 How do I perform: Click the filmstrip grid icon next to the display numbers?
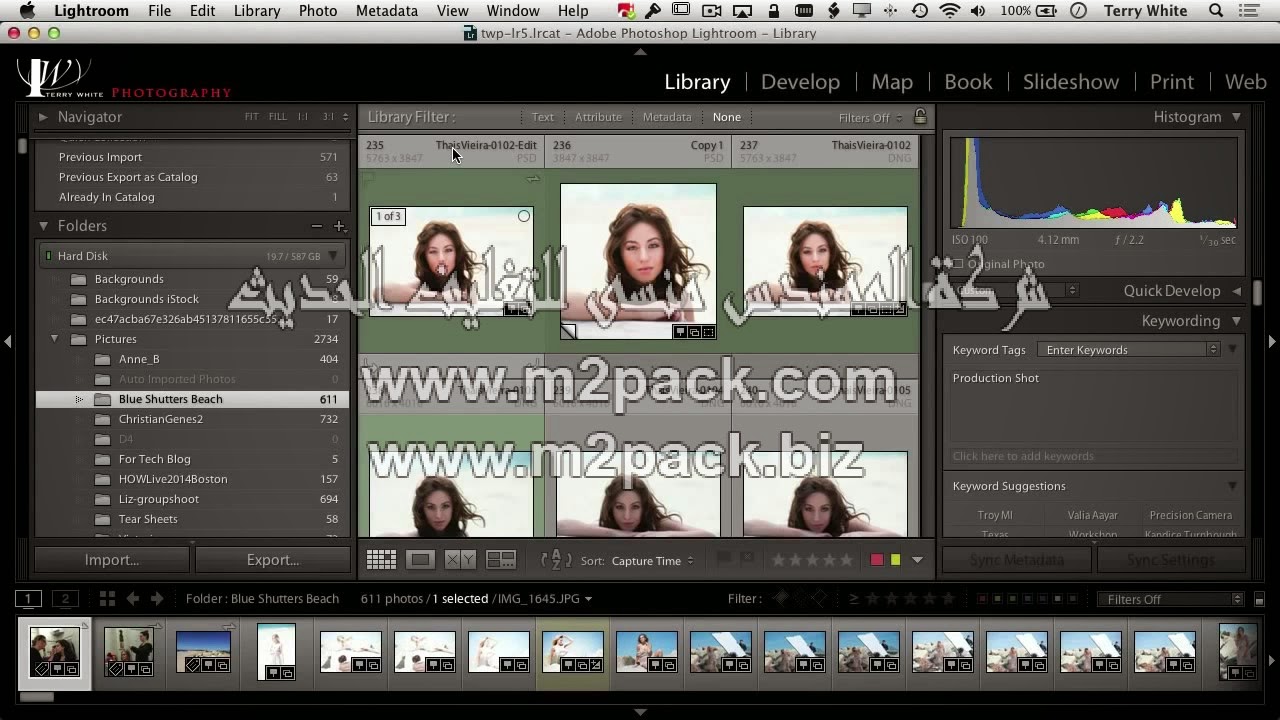pyautogui.click(x=107, y=599)
